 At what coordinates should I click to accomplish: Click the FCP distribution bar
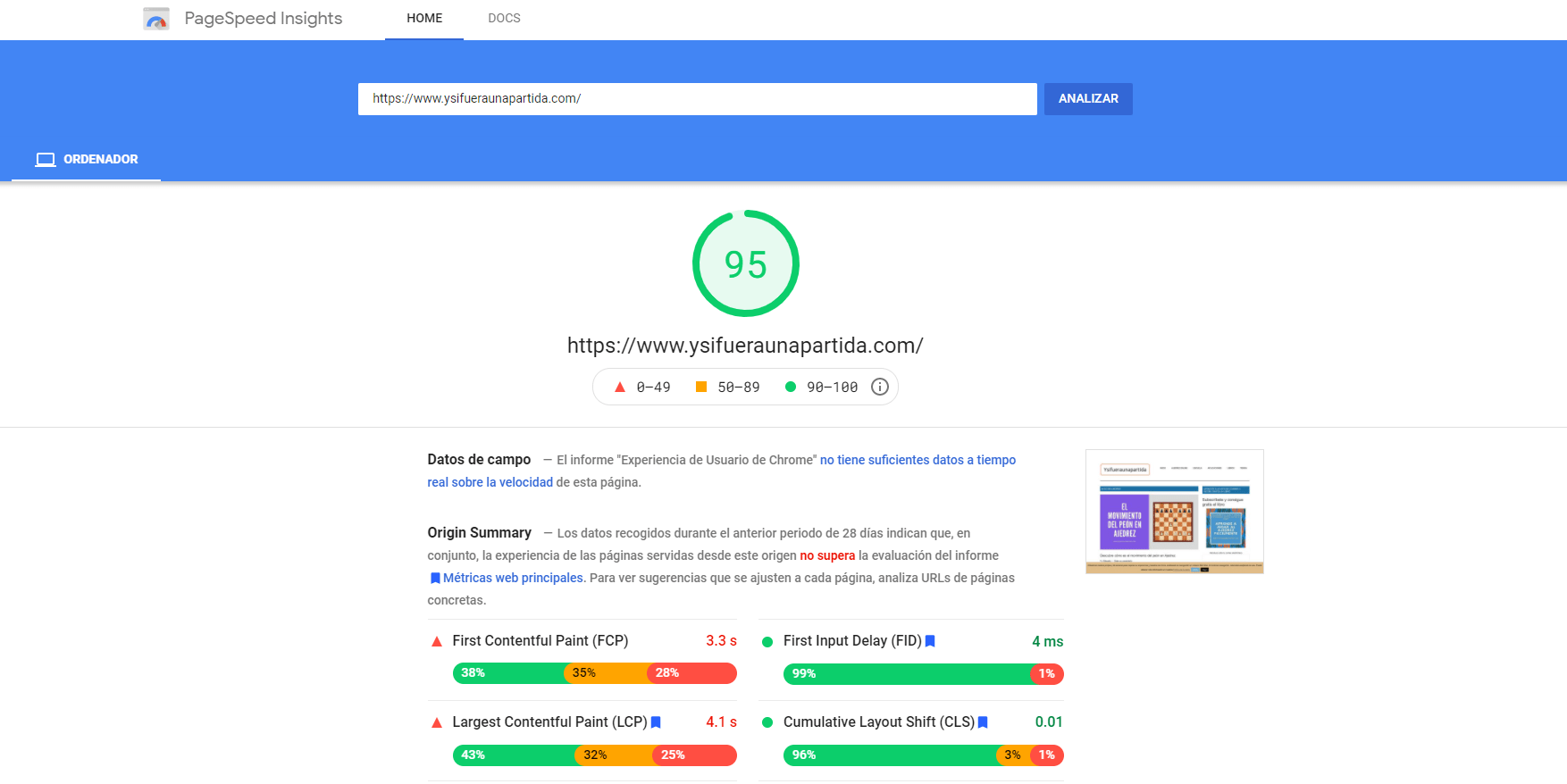coord(595,673)
